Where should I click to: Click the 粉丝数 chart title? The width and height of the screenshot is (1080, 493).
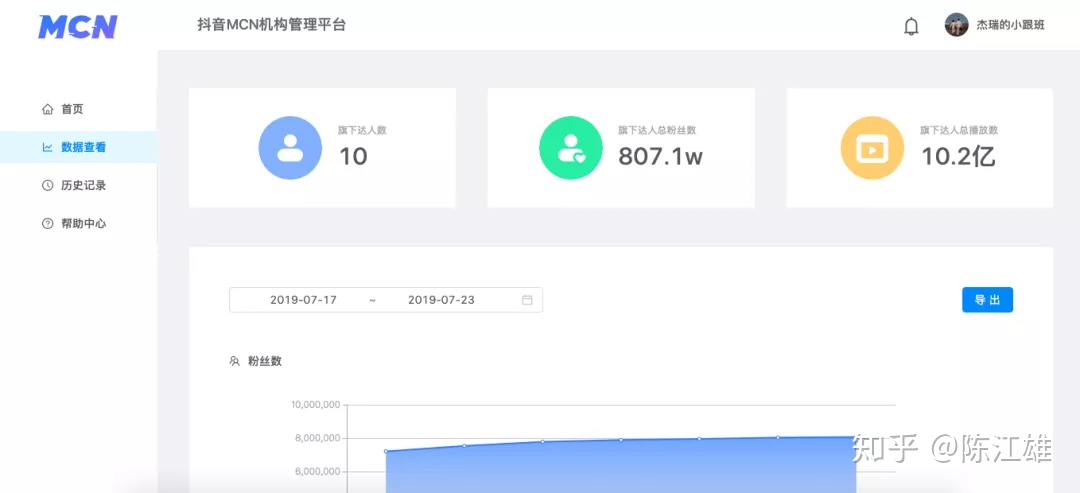tap(265, 361)
